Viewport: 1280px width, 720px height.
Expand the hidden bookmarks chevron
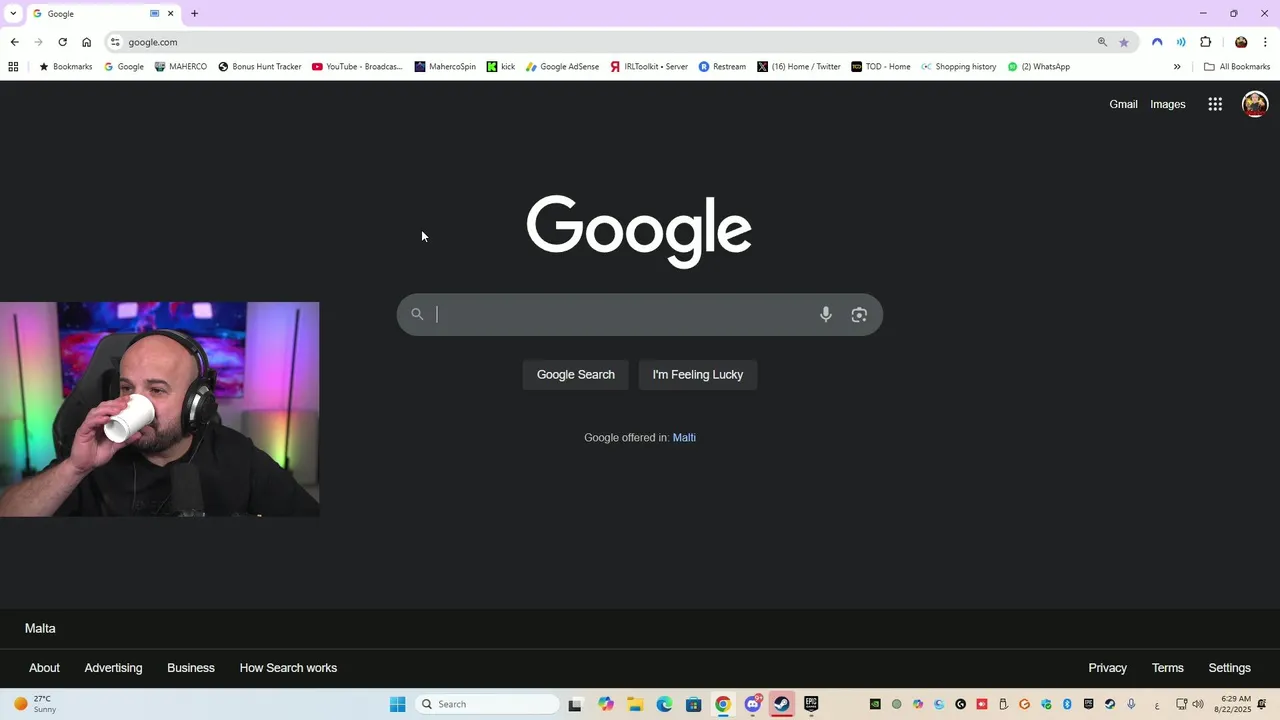[1177, 67]
